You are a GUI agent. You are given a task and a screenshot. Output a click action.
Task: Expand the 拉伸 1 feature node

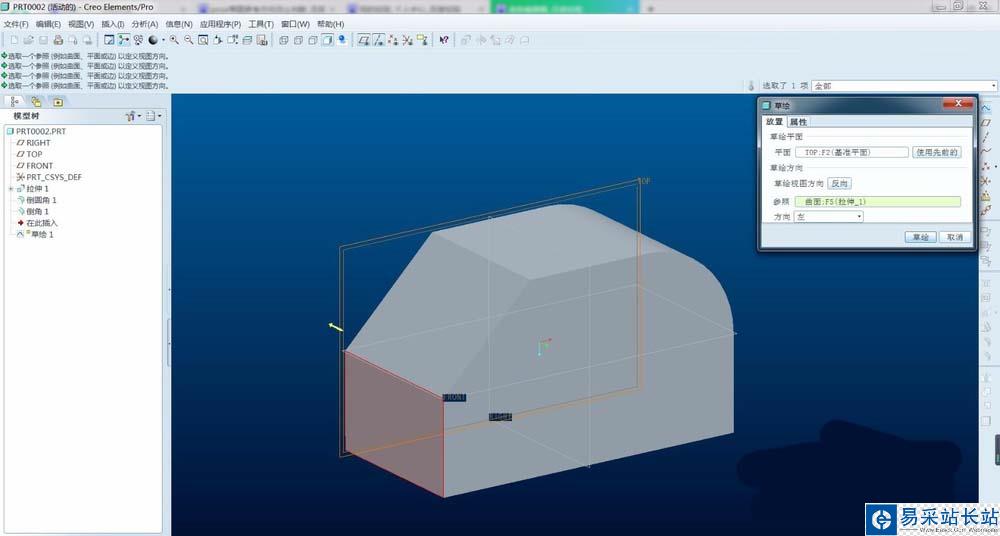coord(10,190)
